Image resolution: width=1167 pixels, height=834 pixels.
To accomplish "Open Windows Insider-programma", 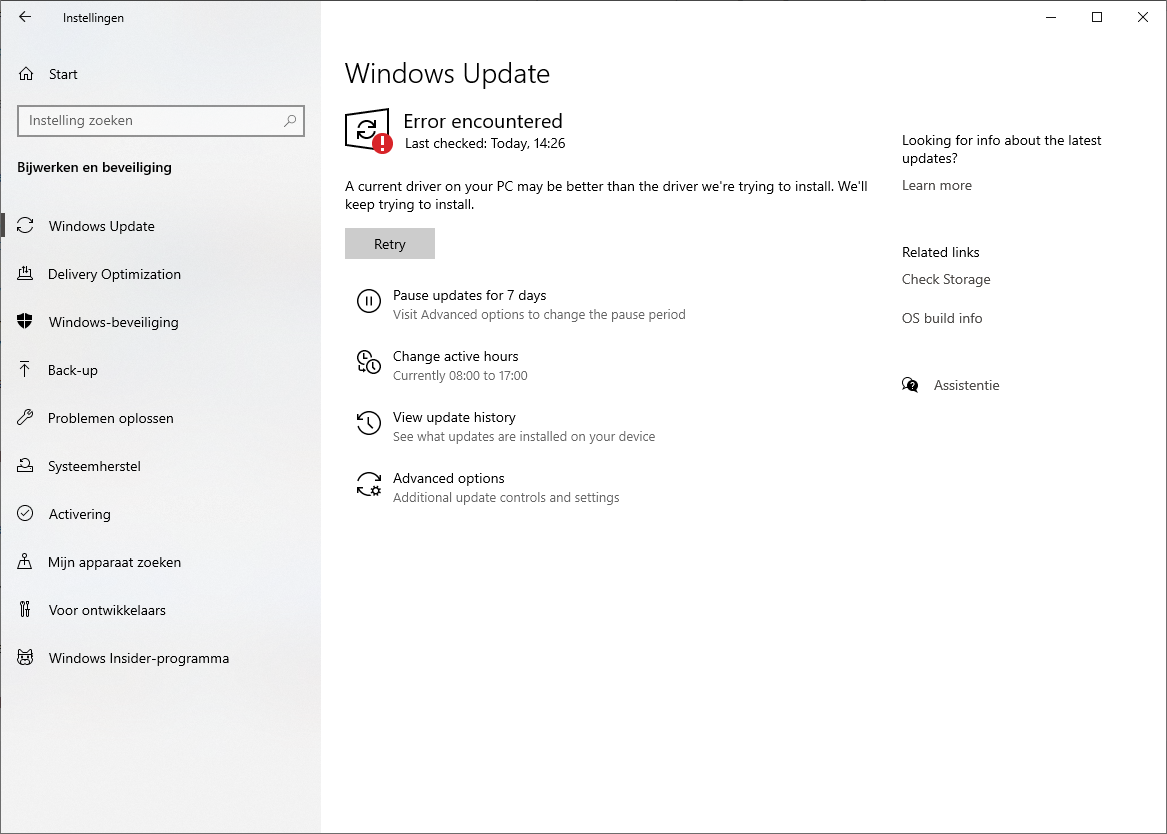I will click(161, 658).
